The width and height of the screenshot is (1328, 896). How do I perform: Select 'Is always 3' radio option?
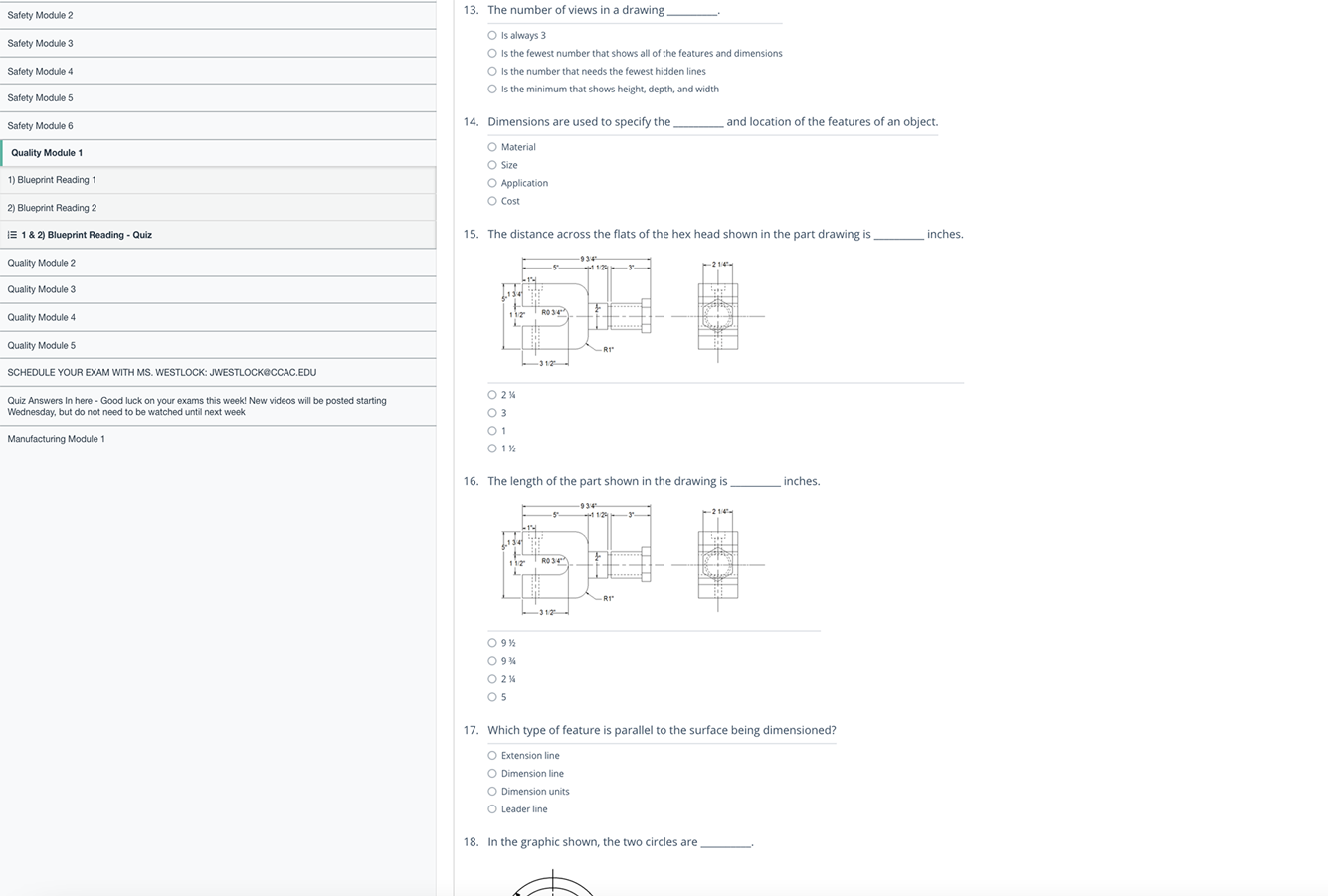pos(492,36)
